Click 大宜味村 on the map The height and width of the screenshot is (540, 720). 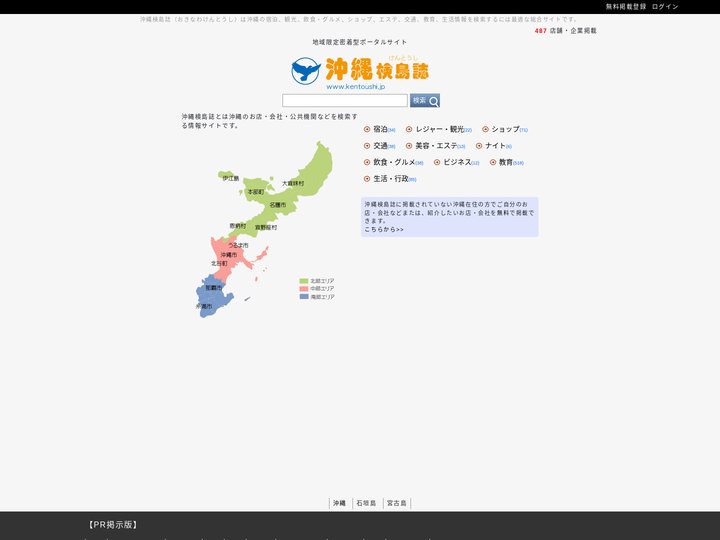[x=293, y=184]
